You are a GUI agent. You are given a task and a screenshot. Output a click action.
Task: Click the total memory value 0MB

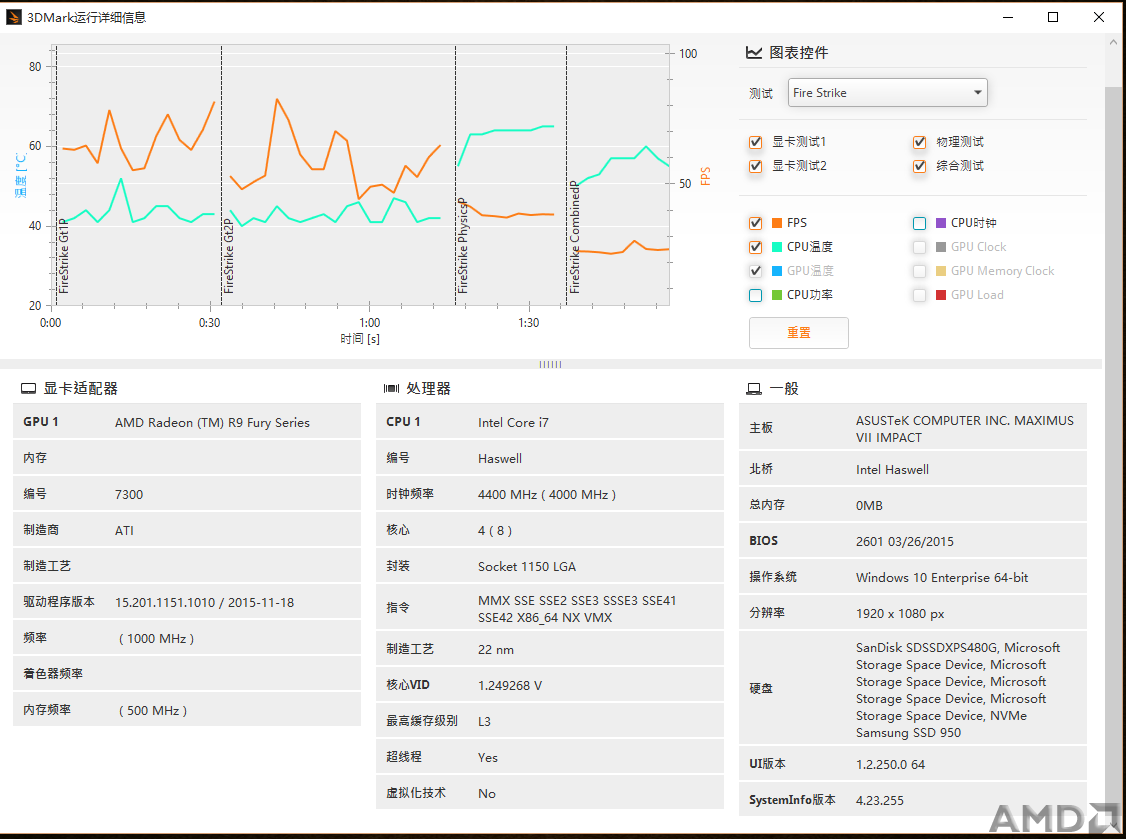(x=869, y=506)
